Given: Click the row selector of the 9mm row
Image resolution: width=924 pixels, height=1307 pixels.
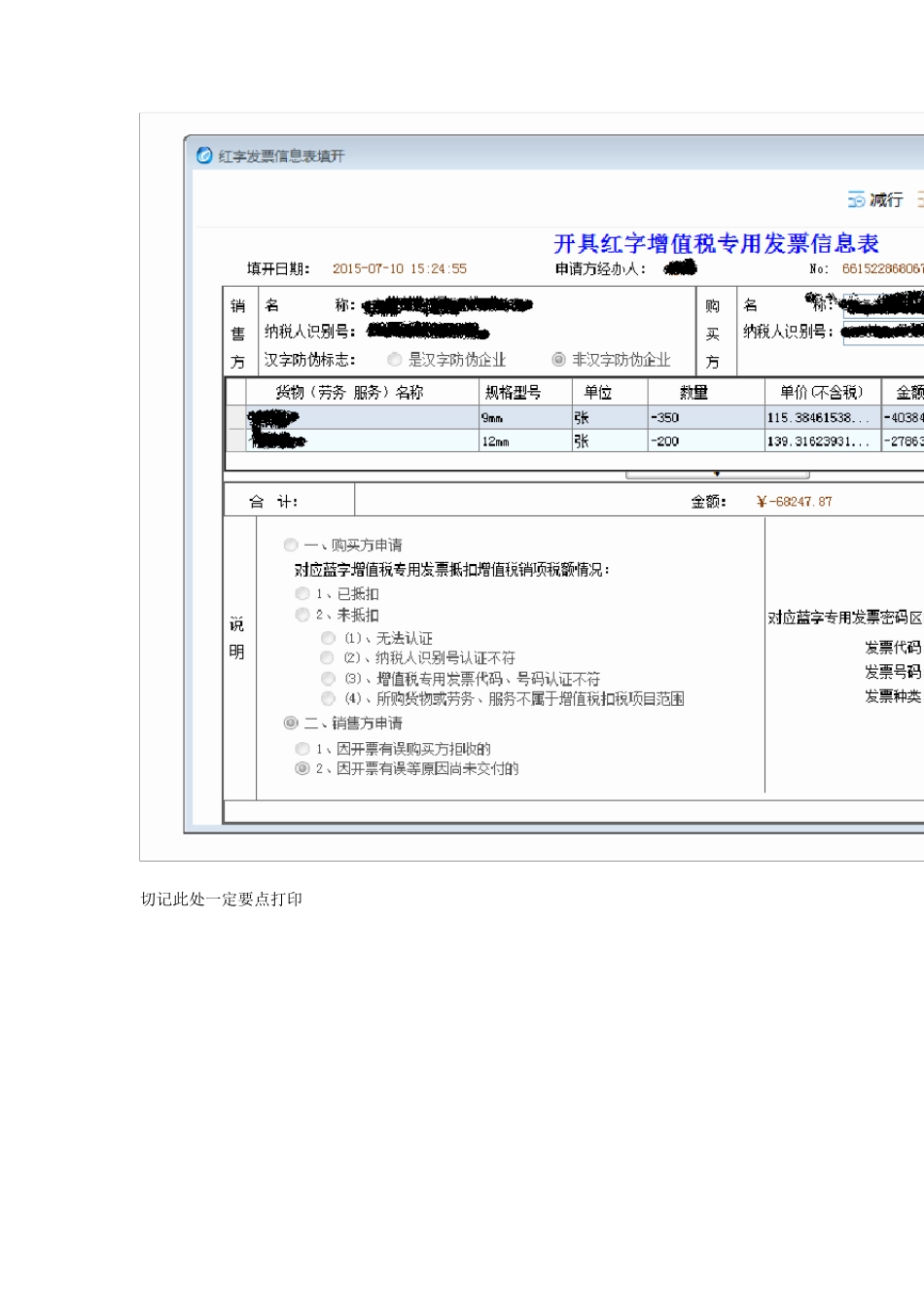Looking at the screenshot, I should 236,417.
